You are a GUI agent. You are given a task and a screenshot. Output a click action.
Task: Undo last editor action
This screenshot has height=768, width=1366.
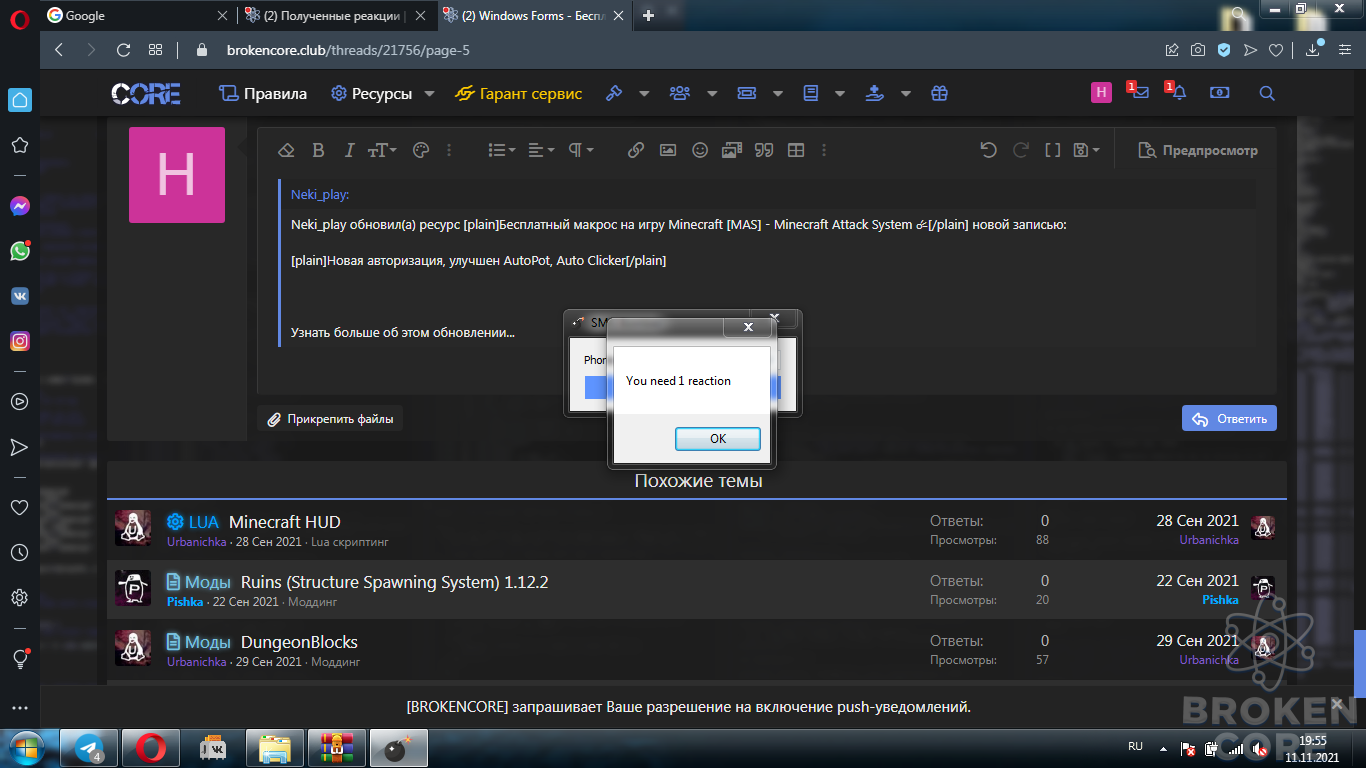tap(988, 150)
